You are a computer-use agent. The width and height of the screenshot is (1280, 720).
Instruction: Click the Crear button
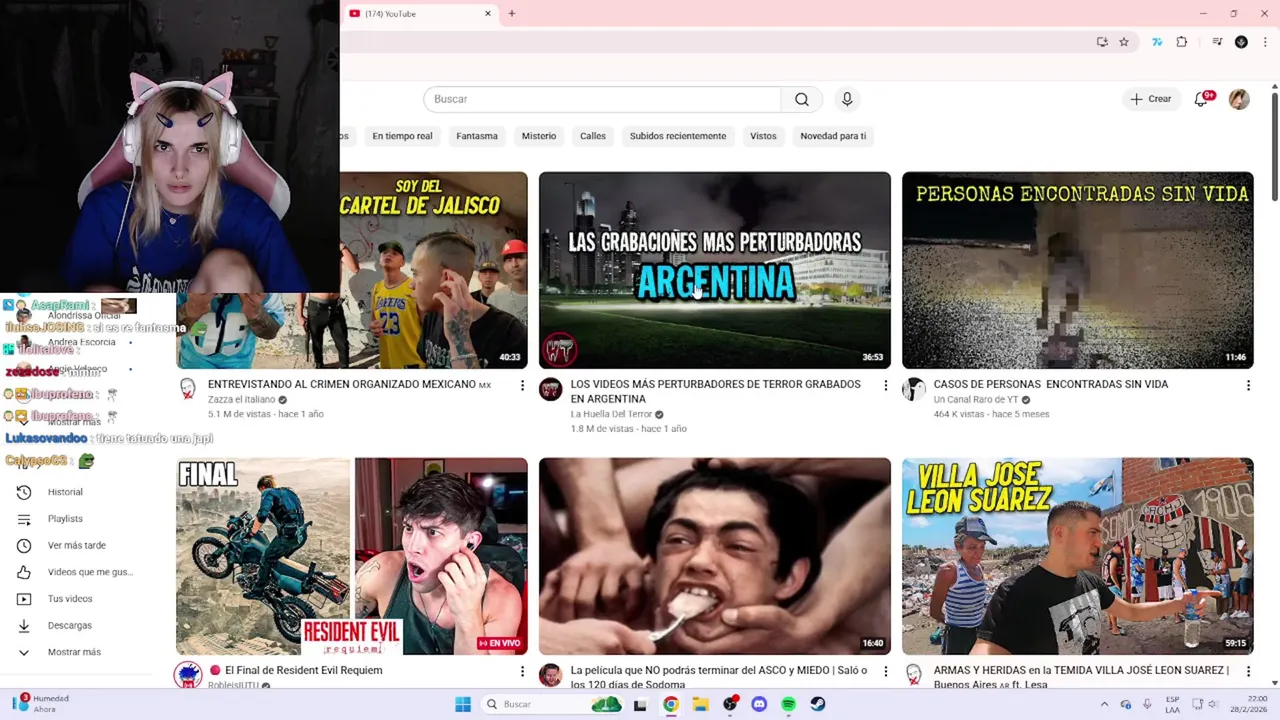point(1150,99)
